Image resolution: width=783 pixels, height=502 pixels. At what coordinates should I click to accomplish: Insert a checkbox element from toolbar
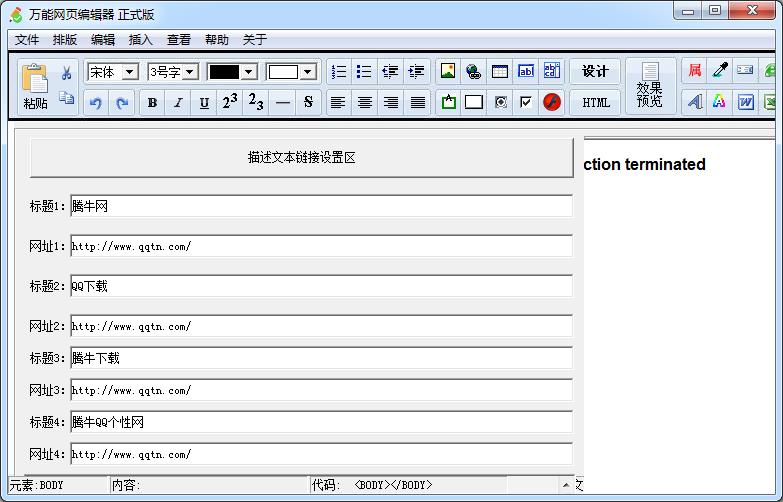526,102
